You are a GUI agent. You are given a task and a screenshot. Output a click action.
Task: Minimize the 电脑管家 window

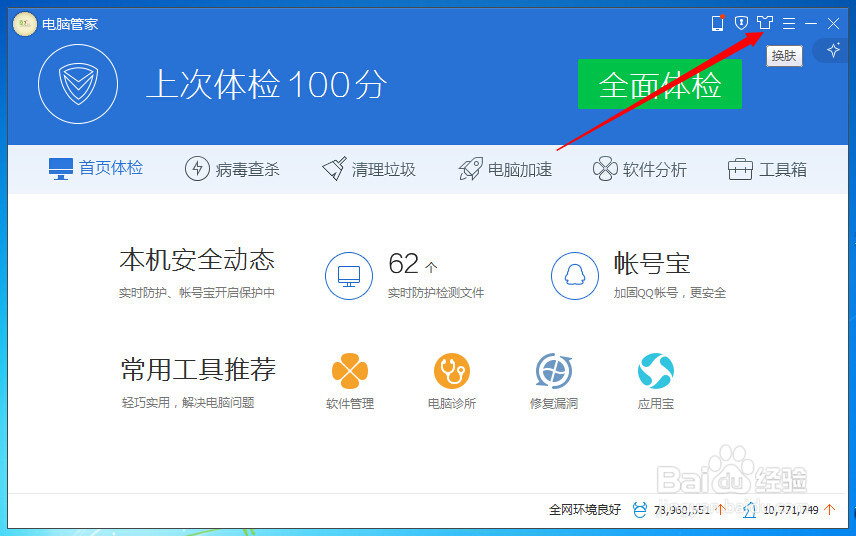click(x=811, y=23)
